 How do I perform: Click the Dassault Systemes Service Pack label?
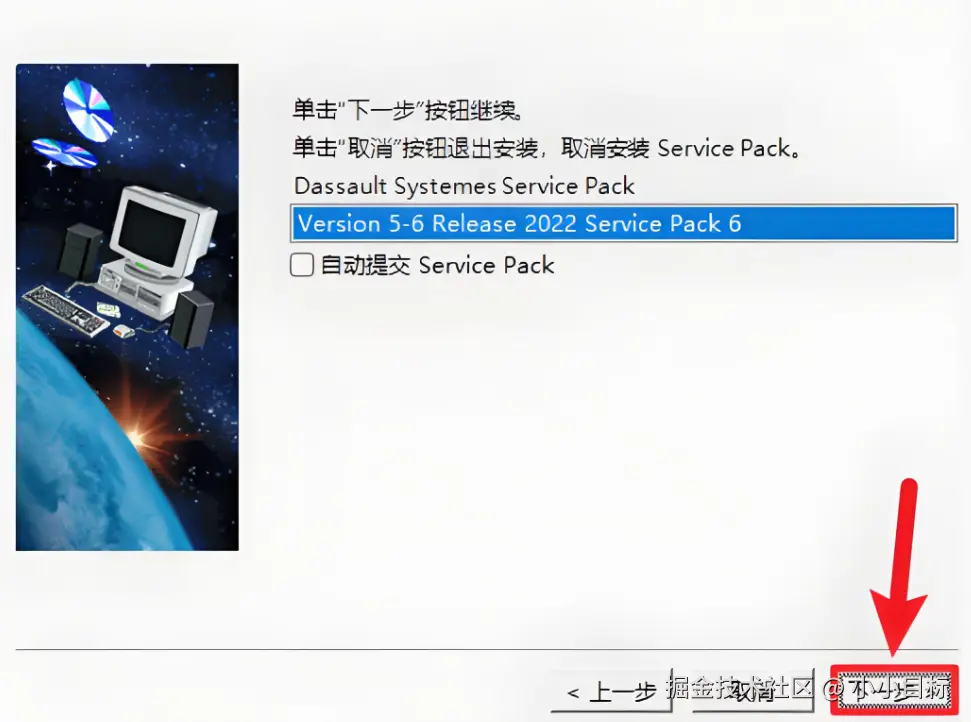(x=464, y=186)
